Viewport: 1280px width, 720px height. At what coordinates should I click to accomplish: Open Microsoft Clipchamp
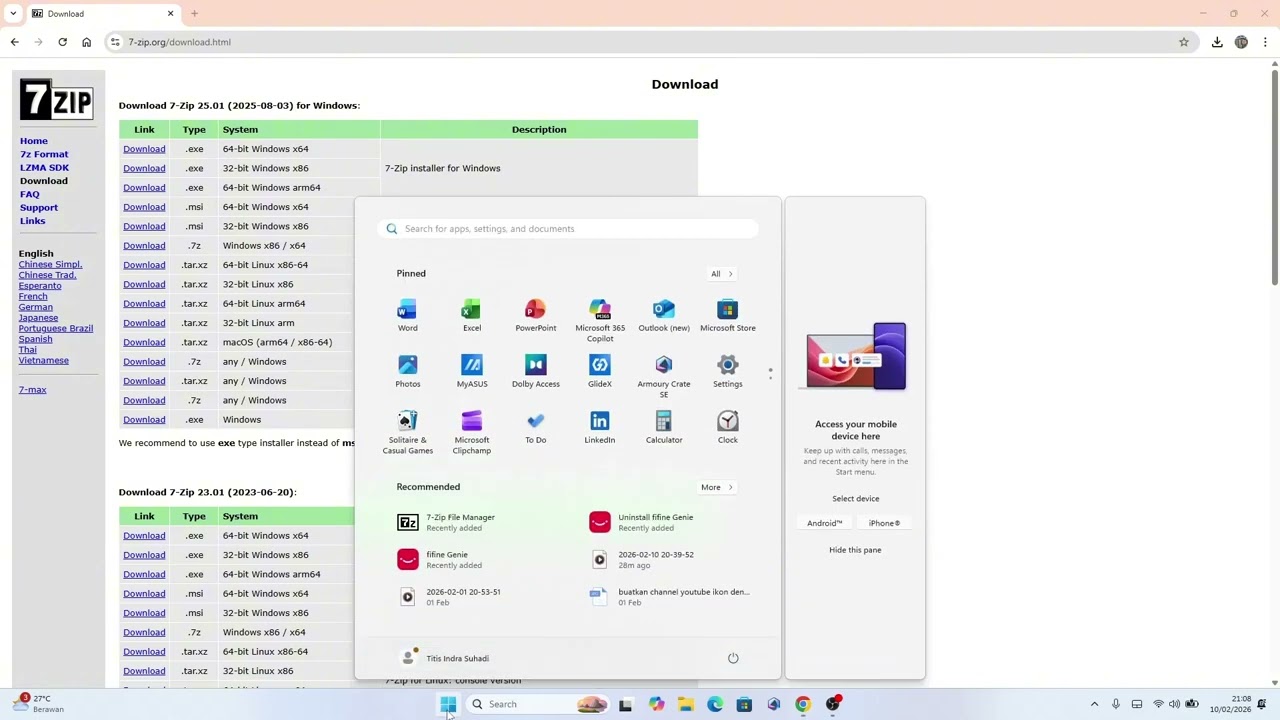click(x=471, y=431)
